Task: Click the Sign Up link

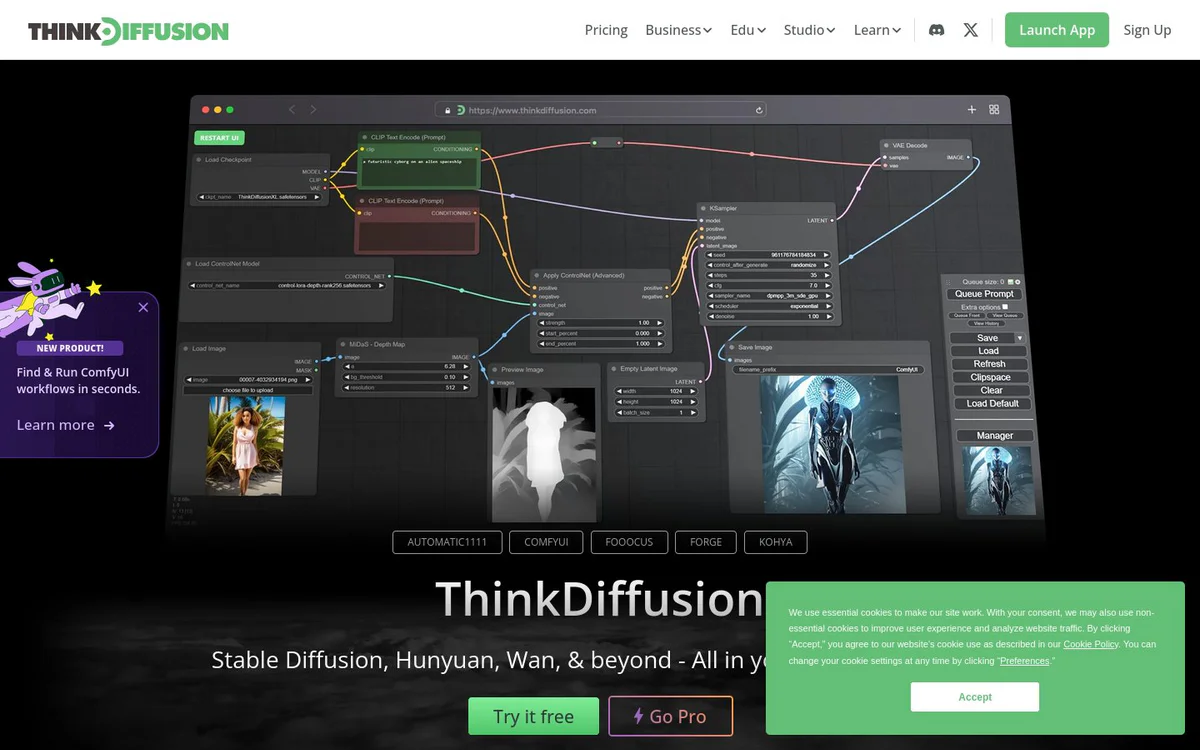Action: pyautogui.click(x=1147, y=30)
